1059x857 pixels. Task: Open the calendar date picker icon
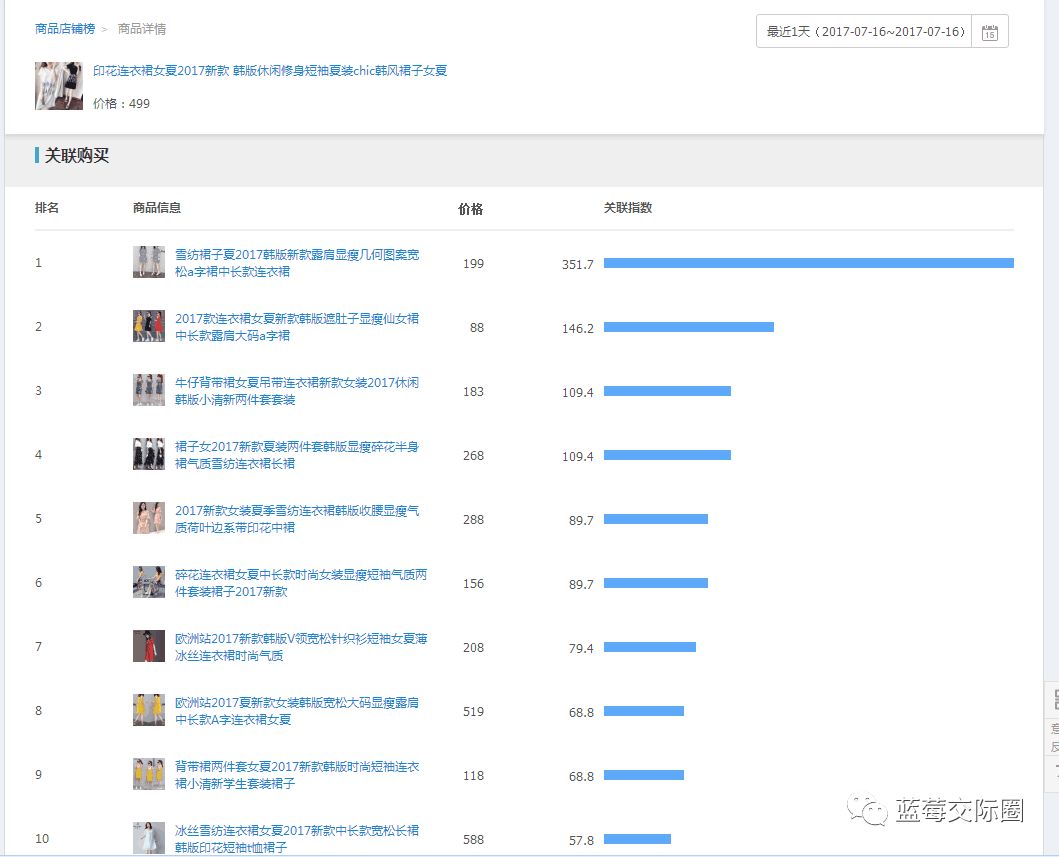pyautogui.click(x=989, y=32)
